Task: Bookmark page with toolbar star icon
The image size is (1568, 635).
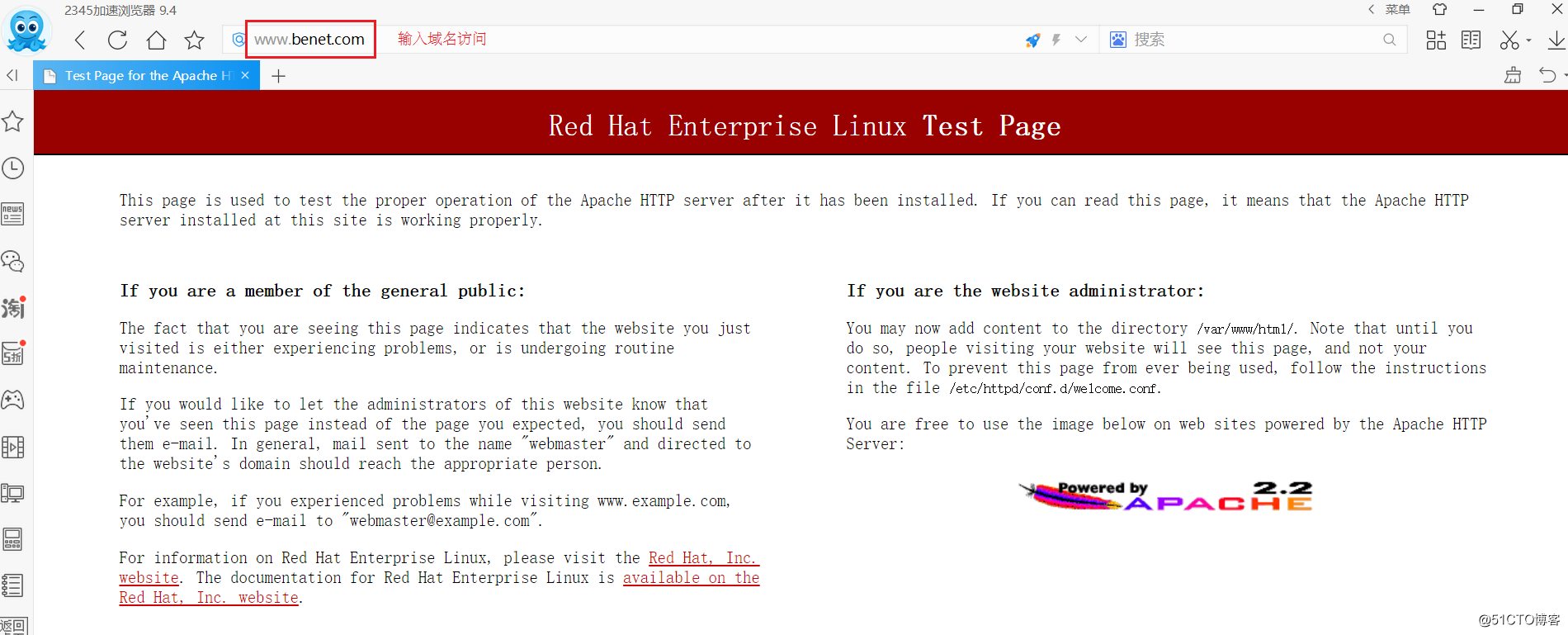Action: coord(194,40)
